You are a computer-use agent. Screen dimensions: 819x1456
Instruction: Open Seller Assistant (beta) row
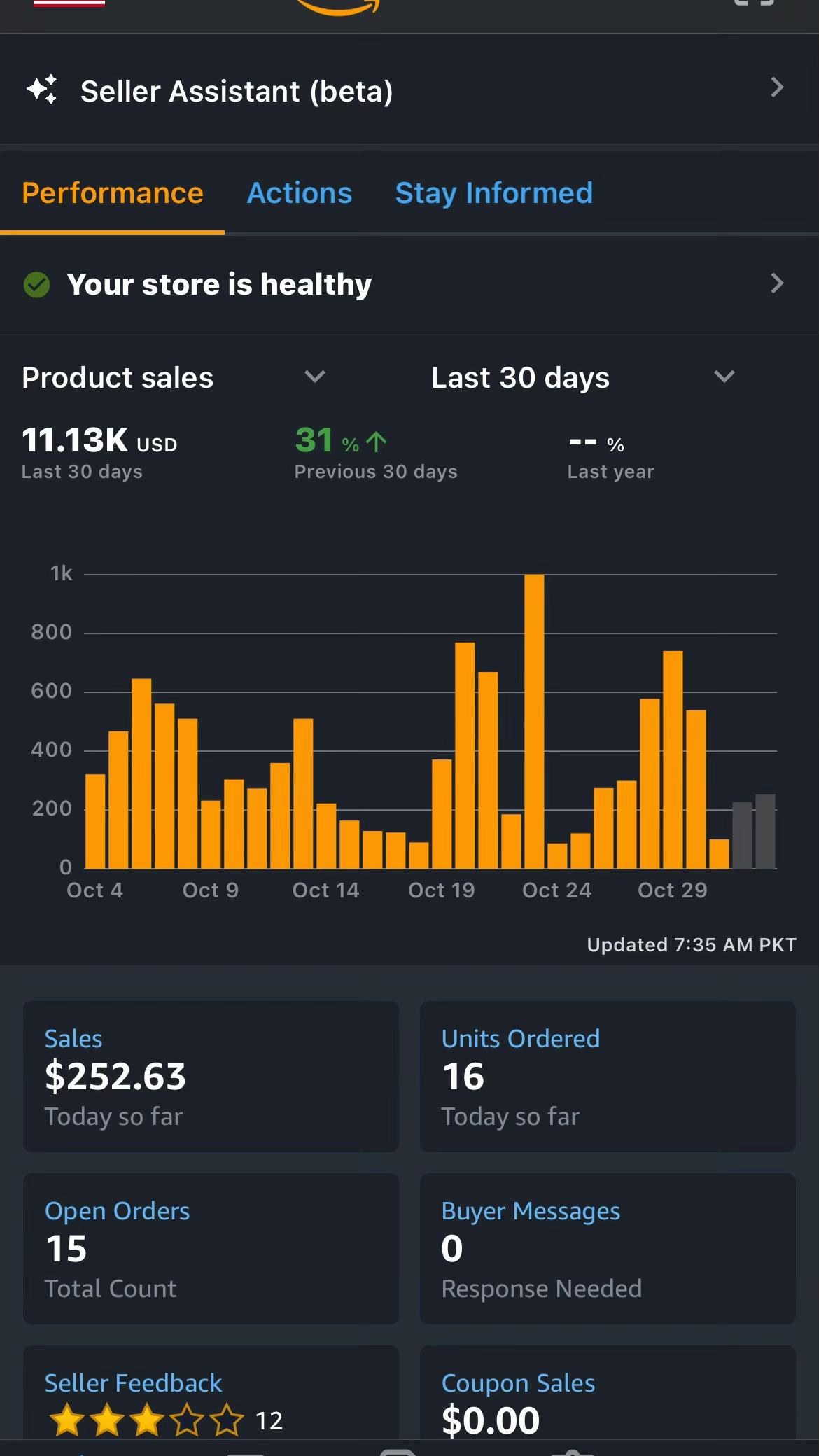(x=409, y=90)
